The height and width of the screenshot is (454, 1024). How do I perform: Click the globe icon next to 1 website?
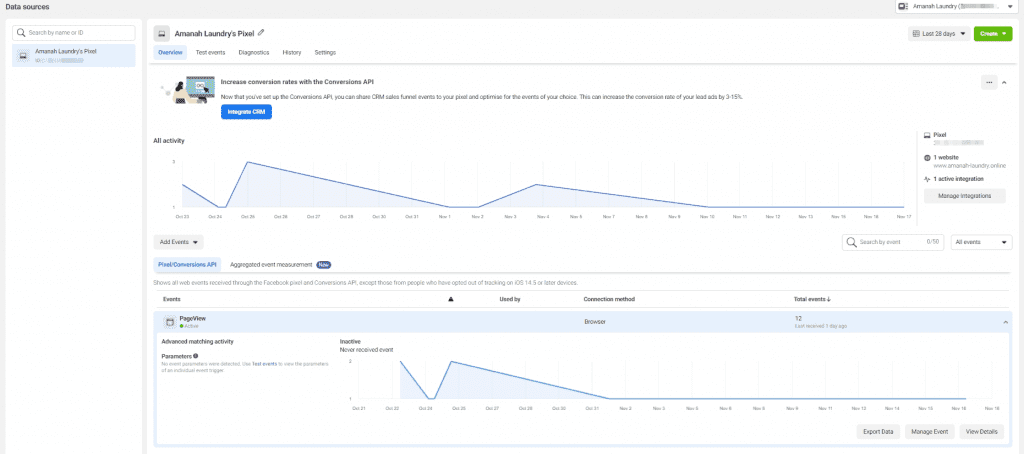point(927,158)
